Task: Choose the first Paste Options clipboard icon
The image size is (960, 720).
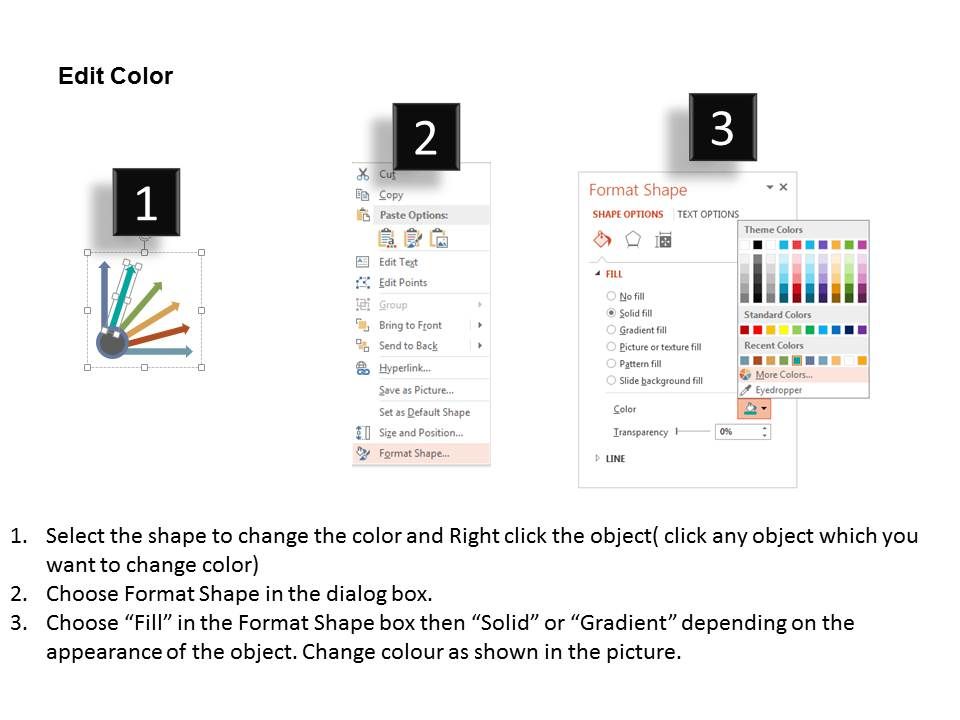Action: (387, 238)
